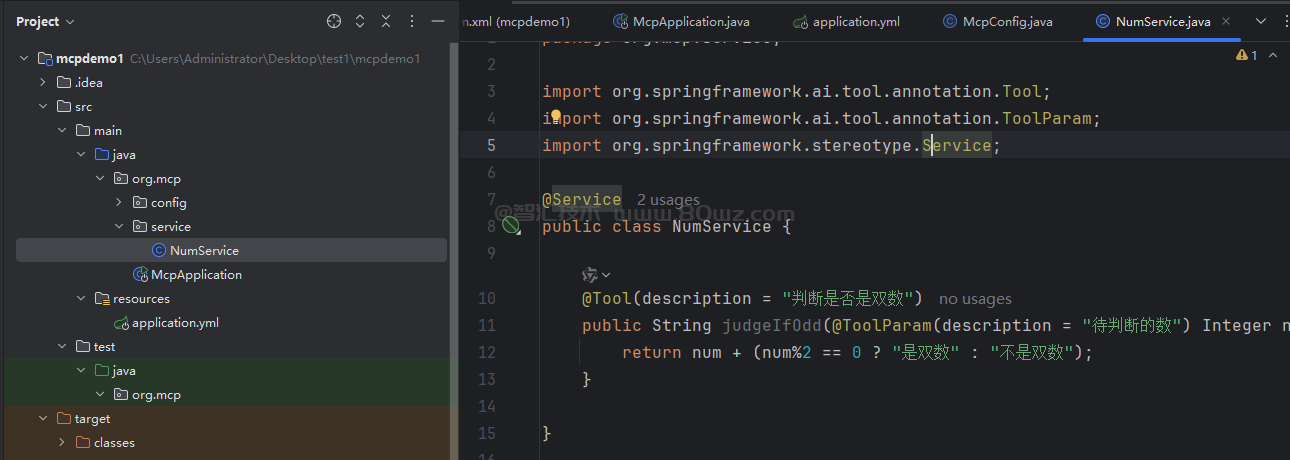Collapse the src folder
The height and width of the screenshot is (460, 1290).
(x=43, y=107)
